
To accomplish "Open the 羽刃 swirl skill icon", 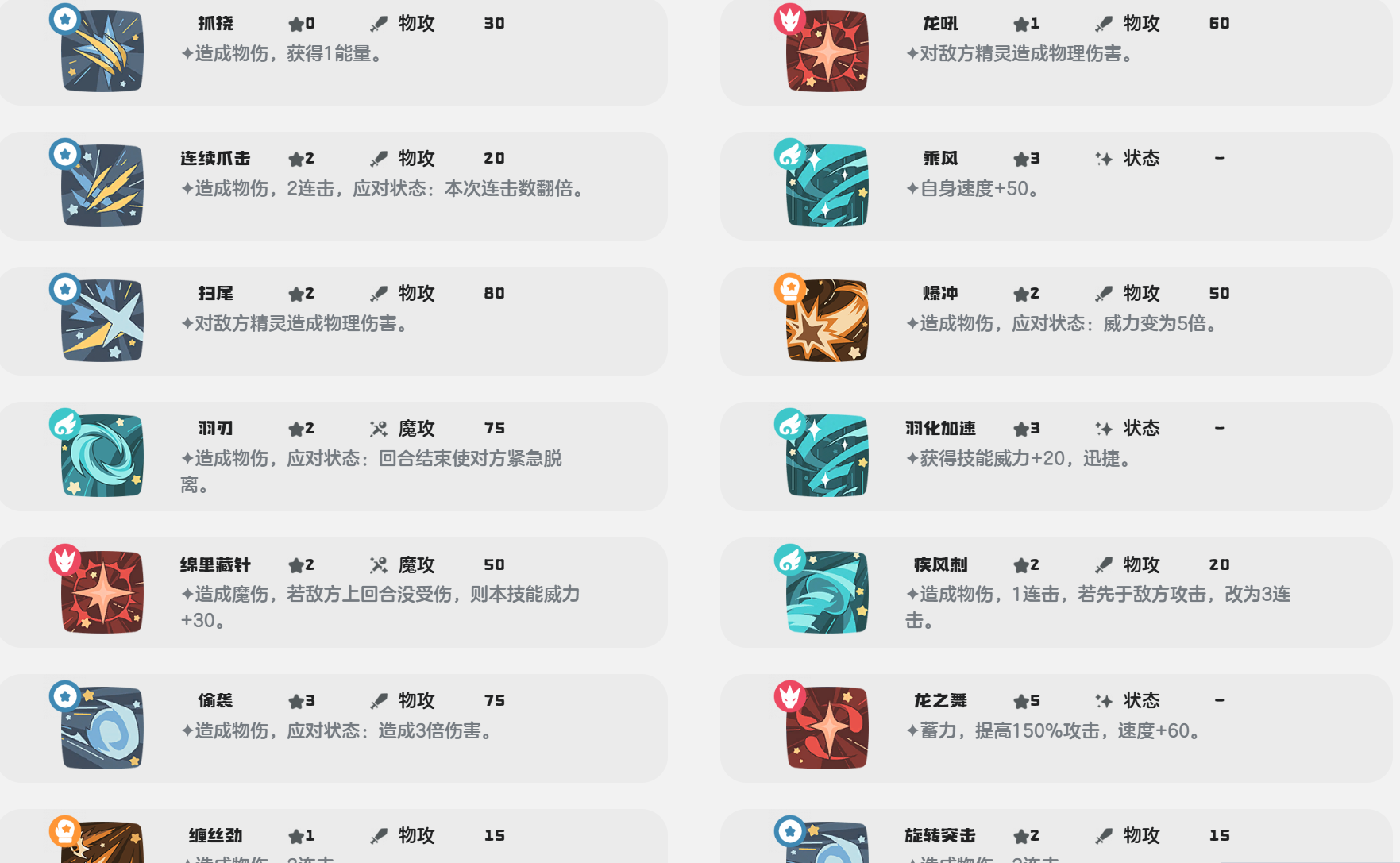I will pos(102,456).
